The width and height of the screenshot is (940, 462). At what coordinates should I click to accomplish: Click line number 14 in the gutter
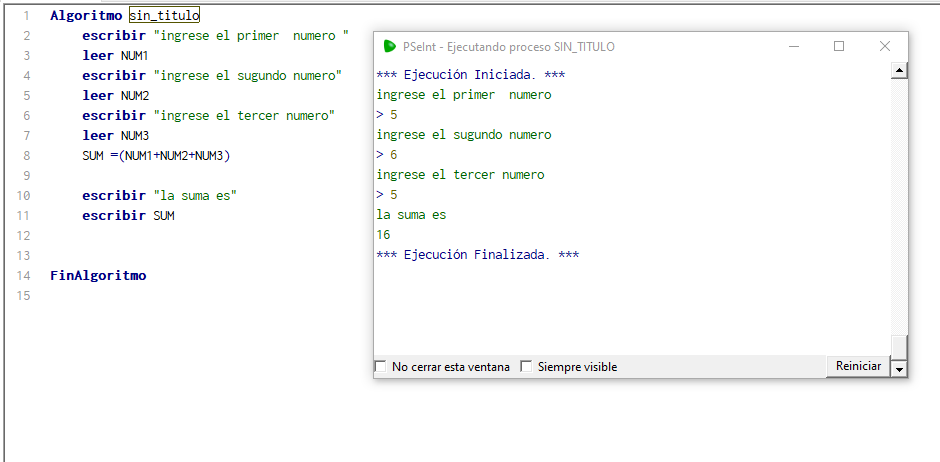tap(24, 276)
